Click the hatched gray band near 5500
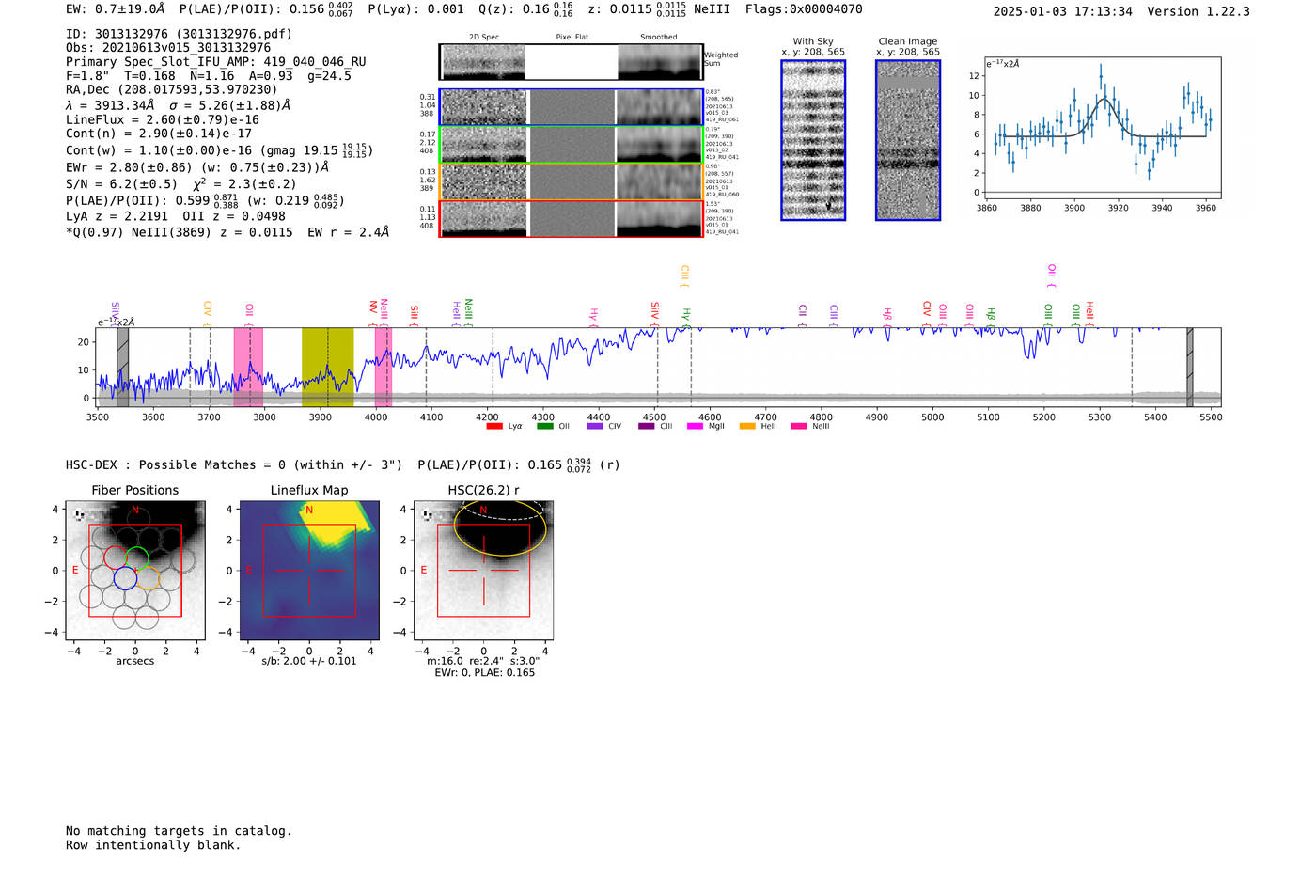Viewport: 1316px width, 896px height. 1190,367
